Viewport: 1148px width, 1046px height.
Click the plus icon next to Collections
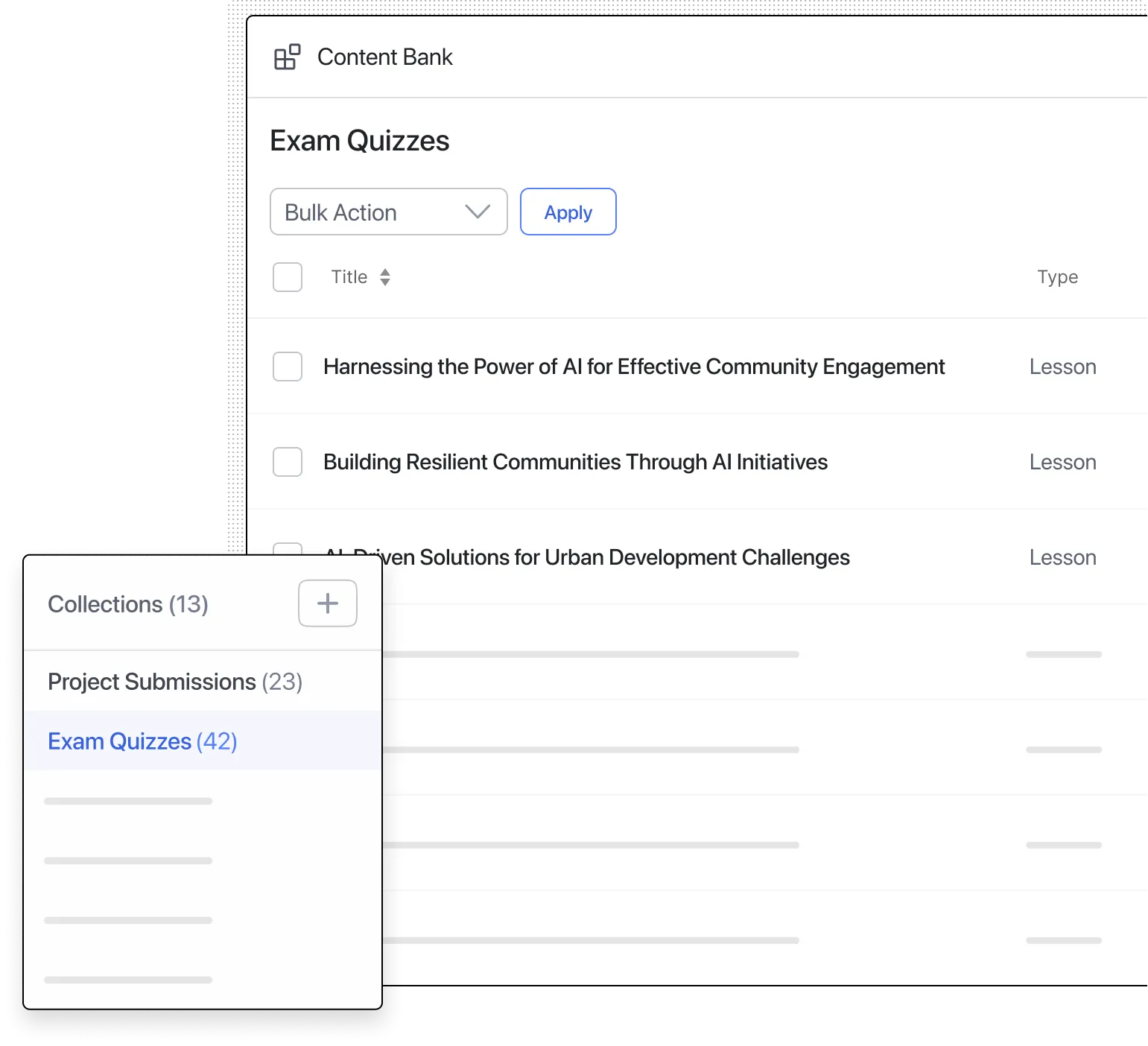click(x=327, y=603)
